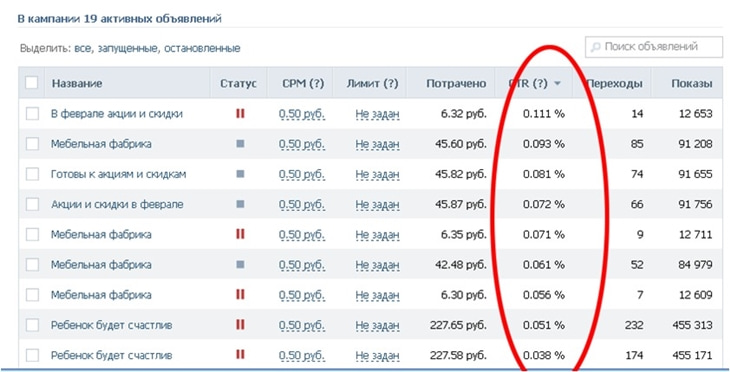Set the 'Не задан' limit for 'Готовы к акциям и скидкам'

pos(377,175)
